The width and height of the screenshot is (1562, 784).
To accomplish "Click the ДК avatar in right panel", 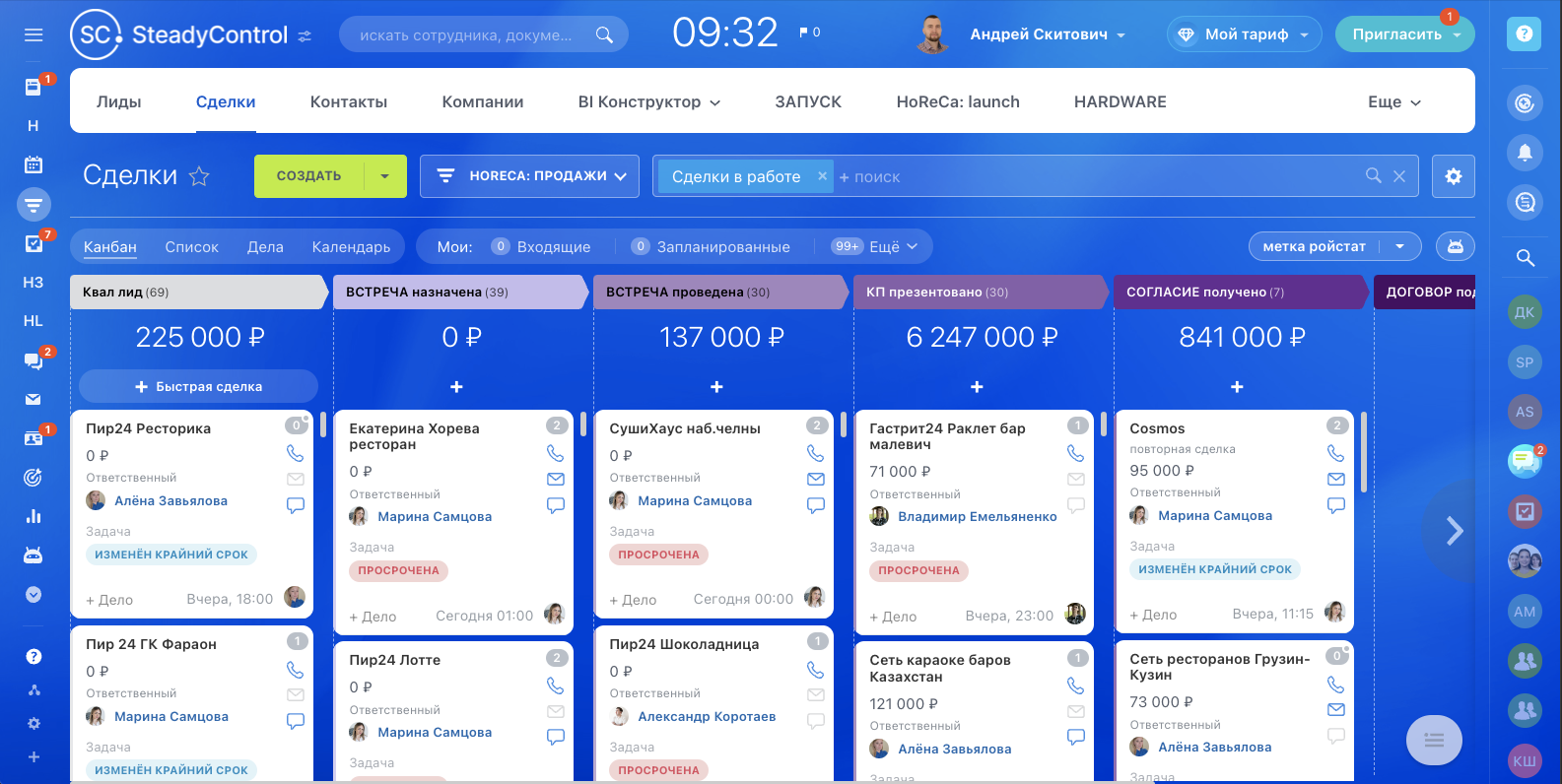I will (1525, 312).
